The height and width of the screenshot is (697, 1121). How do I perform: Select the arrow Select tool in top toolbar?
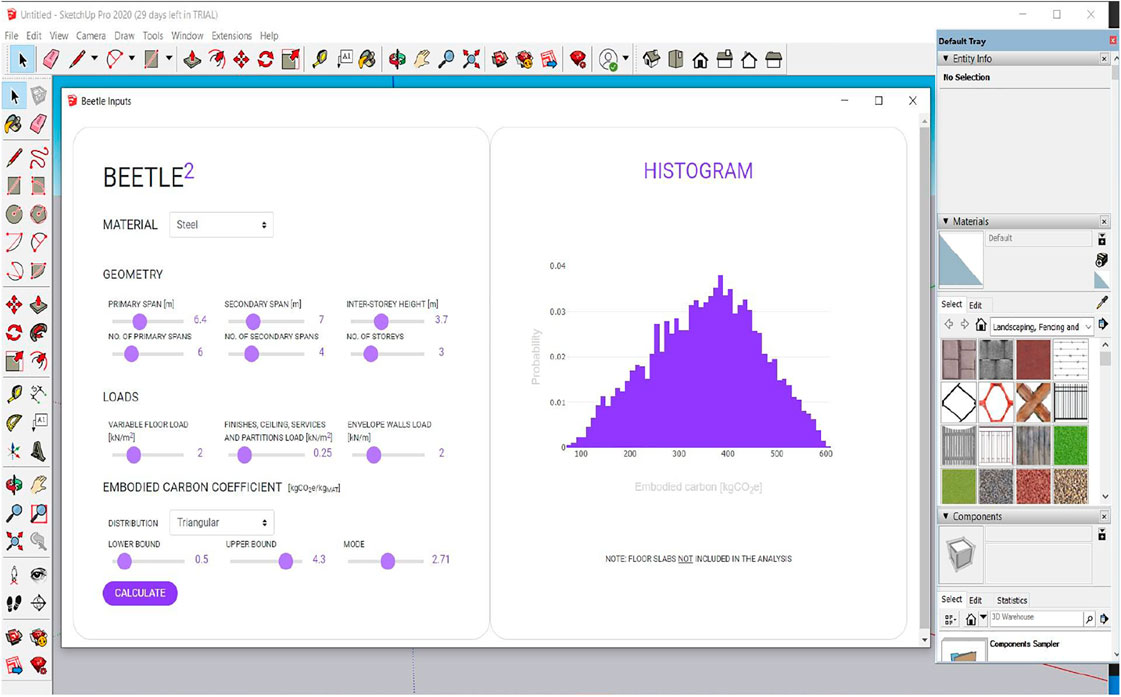[x=22, y=59]
